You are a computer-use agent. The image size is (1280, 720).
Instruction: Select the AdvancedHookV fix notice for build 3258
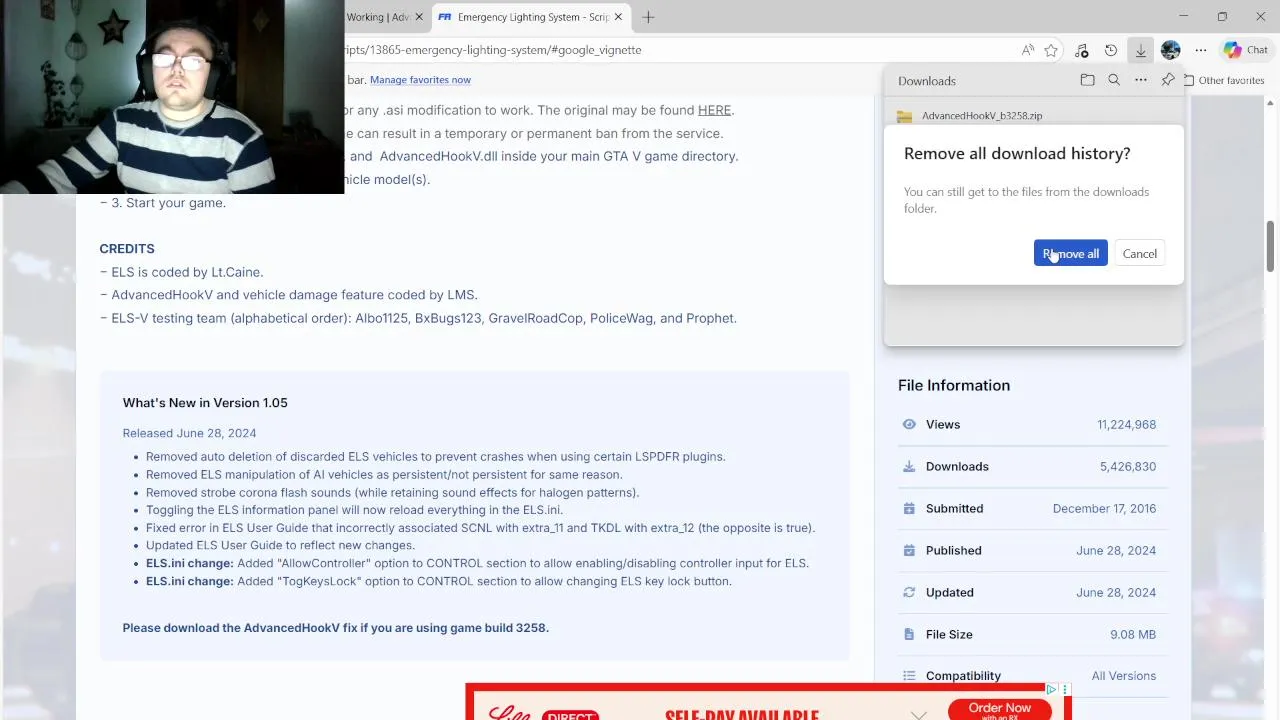(x=336, y=628)
